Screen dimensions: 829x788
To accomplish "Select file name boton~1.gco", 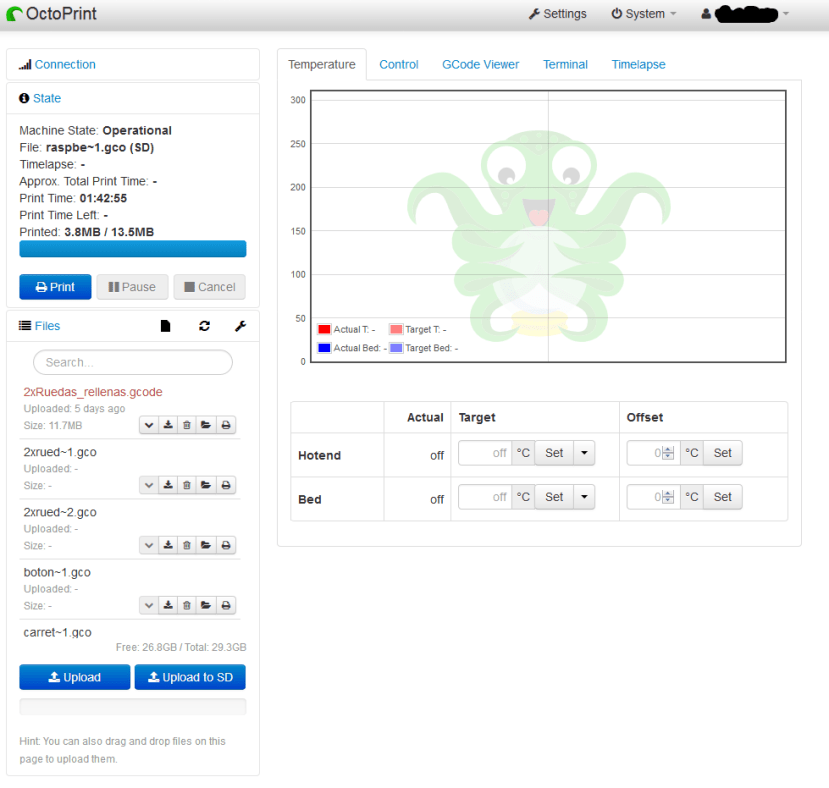I will click(57, 572).
